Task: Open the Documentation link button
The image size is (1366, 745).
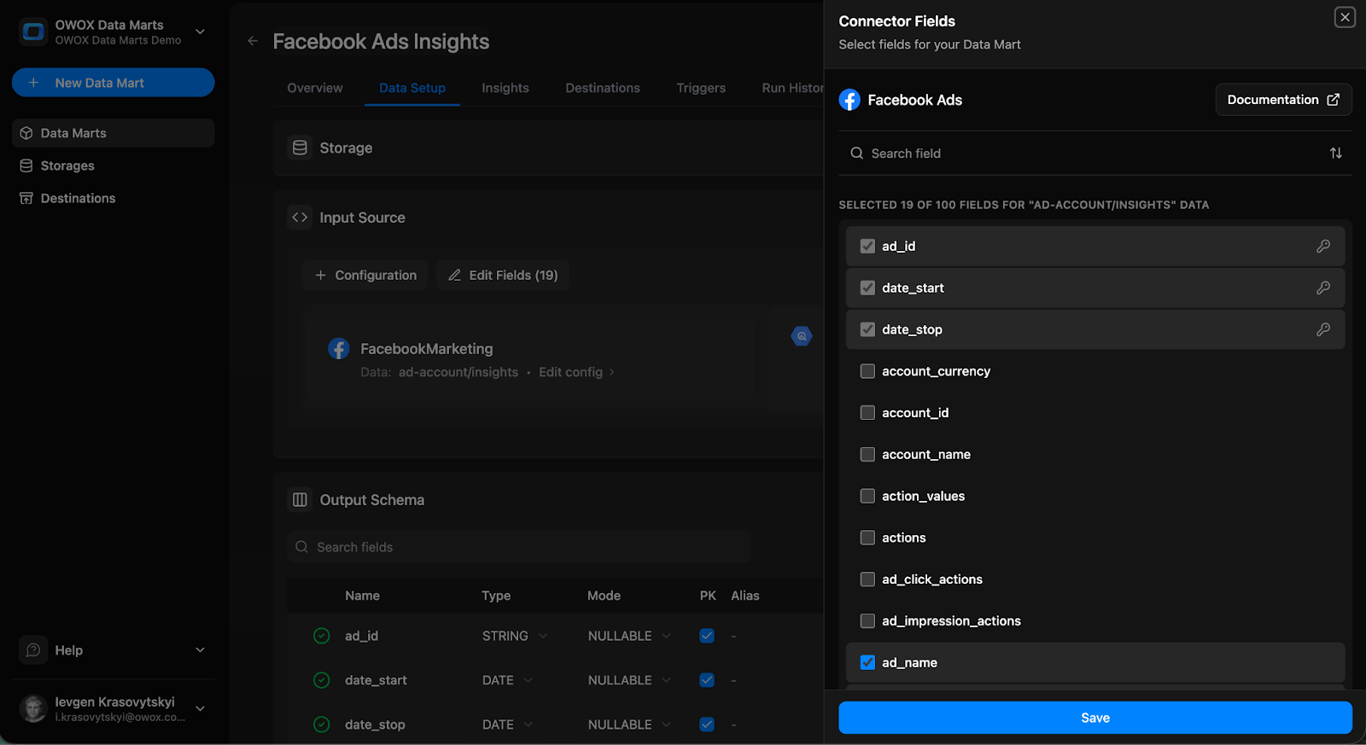Action: point(1284,100)
